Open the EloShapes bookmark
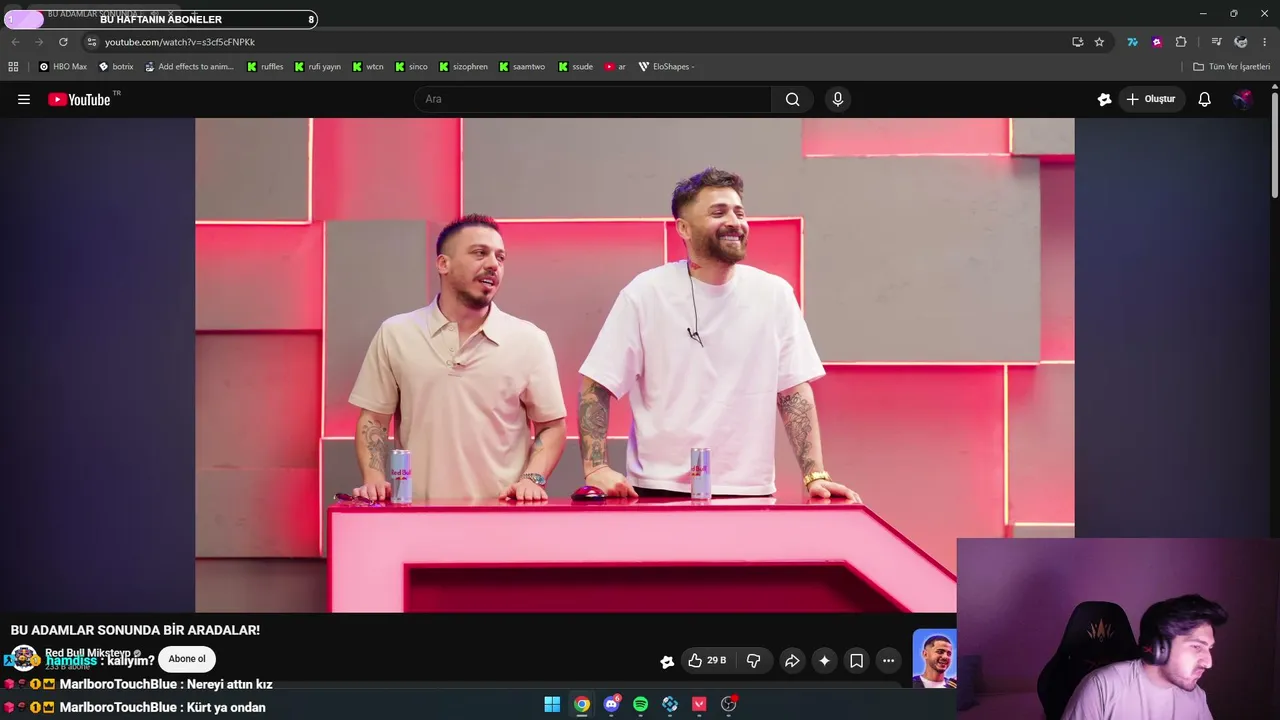The height and width of the screenshot is (720, 1280). [x=666, y=67]
